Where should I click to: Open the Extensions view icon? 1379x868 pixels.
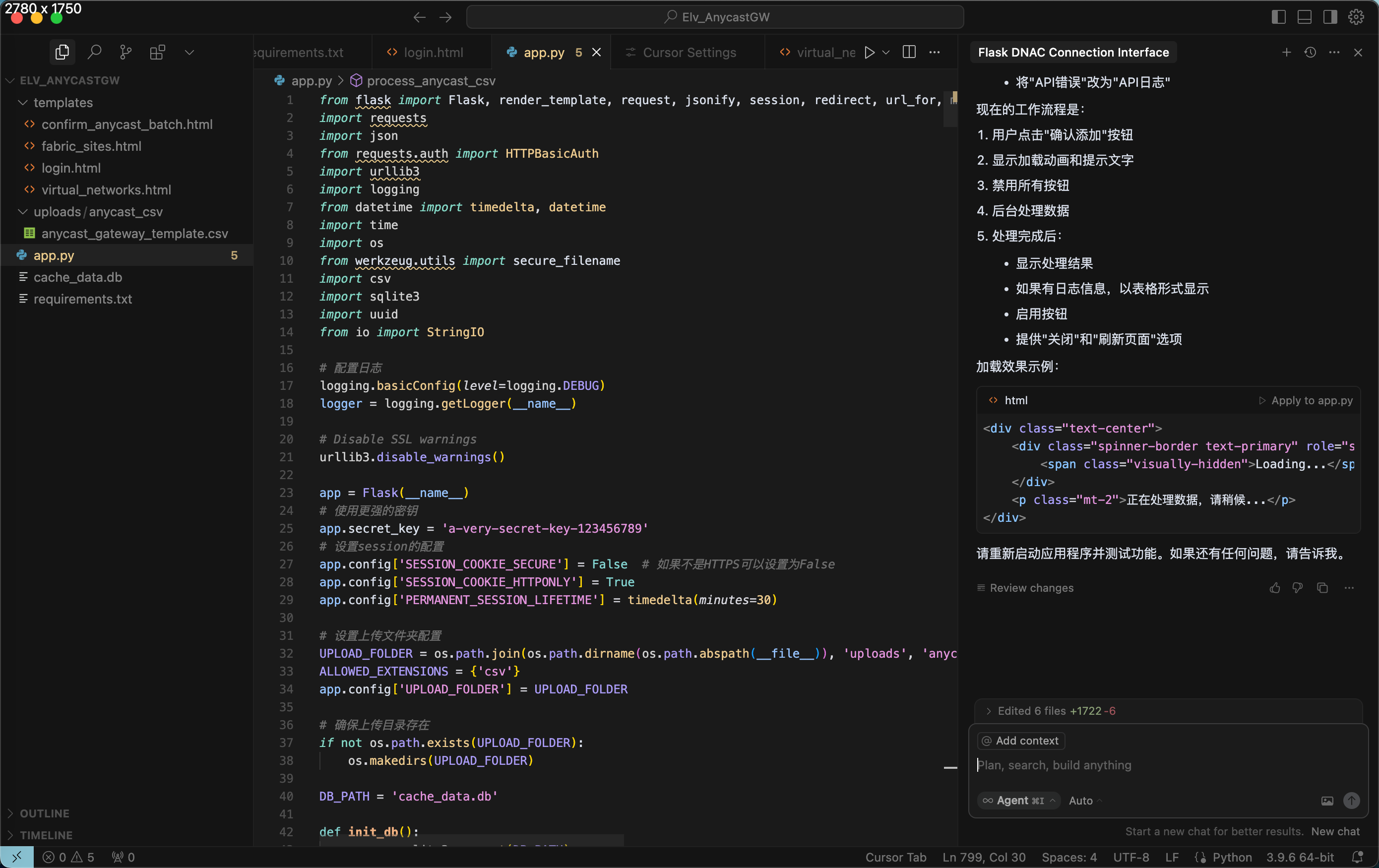157,52
